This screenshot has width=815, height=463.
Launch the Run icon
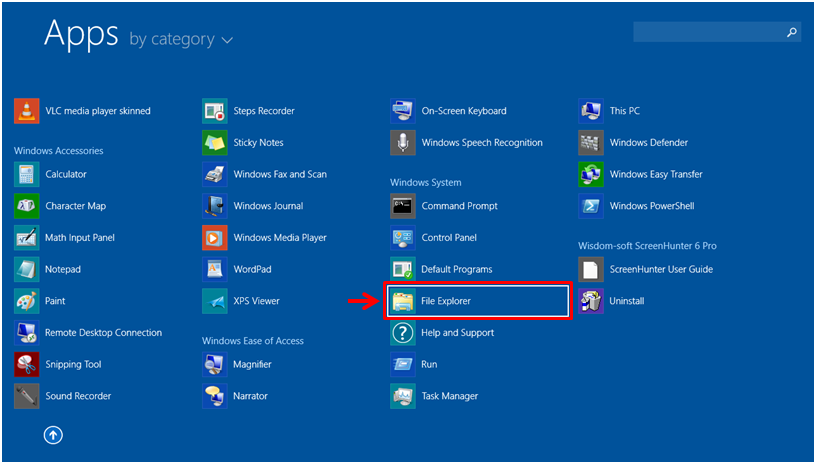pyautogui.click(x=403, y=364)
